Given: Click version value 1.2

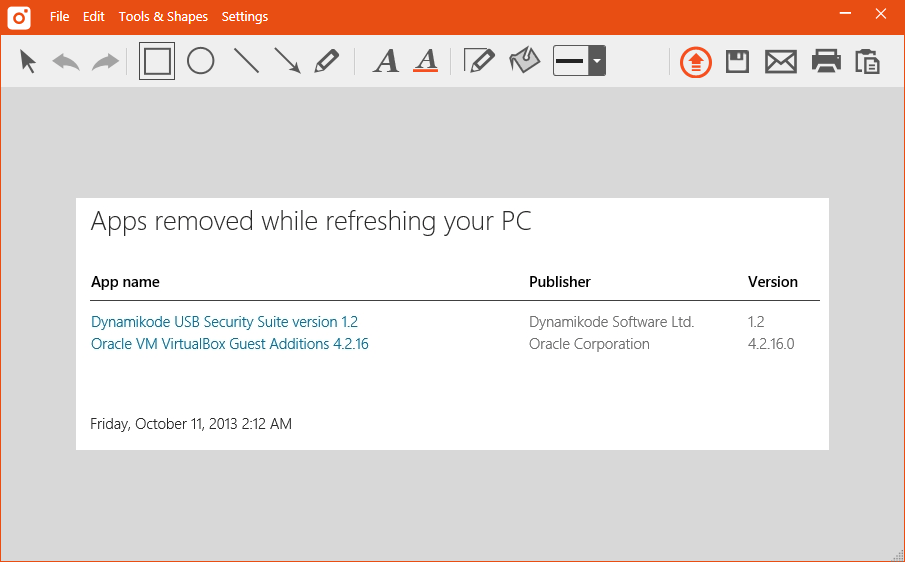Looking at the screenshot, I should [x=756, y=321].
